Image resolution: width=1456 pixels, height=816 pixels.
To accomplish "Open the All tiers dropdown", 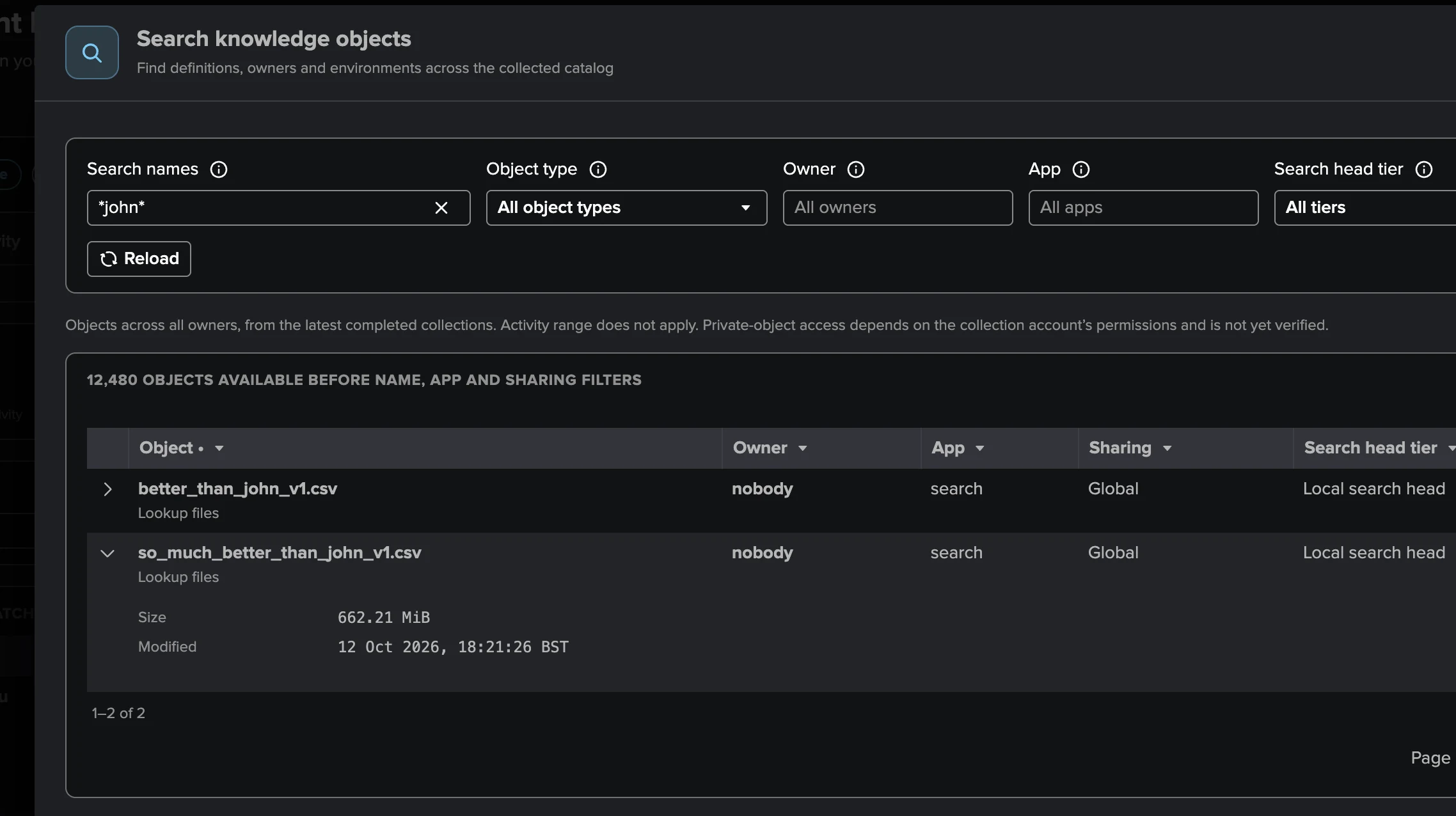I will point(1365,208).
